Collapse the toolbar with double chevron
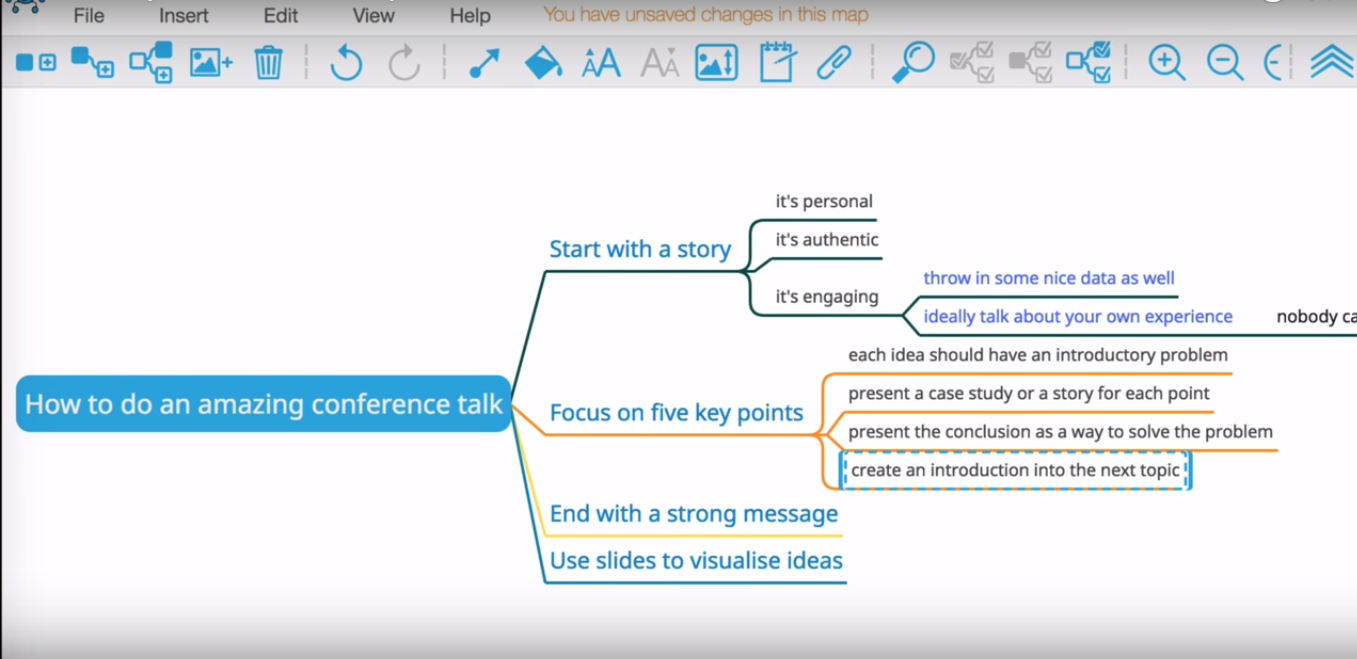 pyautogui.click(x=1331, y=62)
